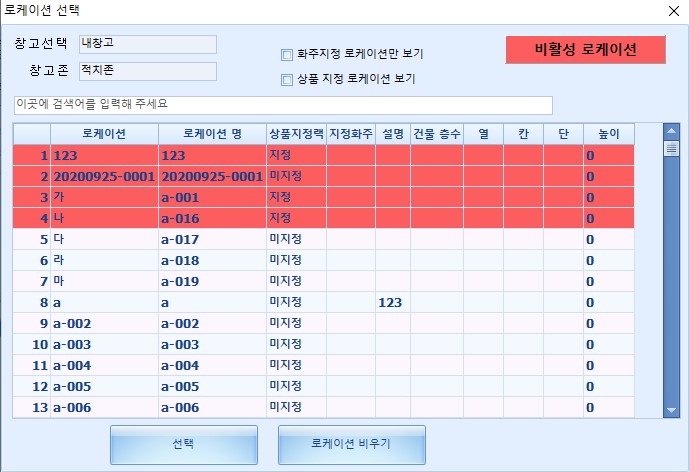Click the 높이 column header

coord(608,133)
